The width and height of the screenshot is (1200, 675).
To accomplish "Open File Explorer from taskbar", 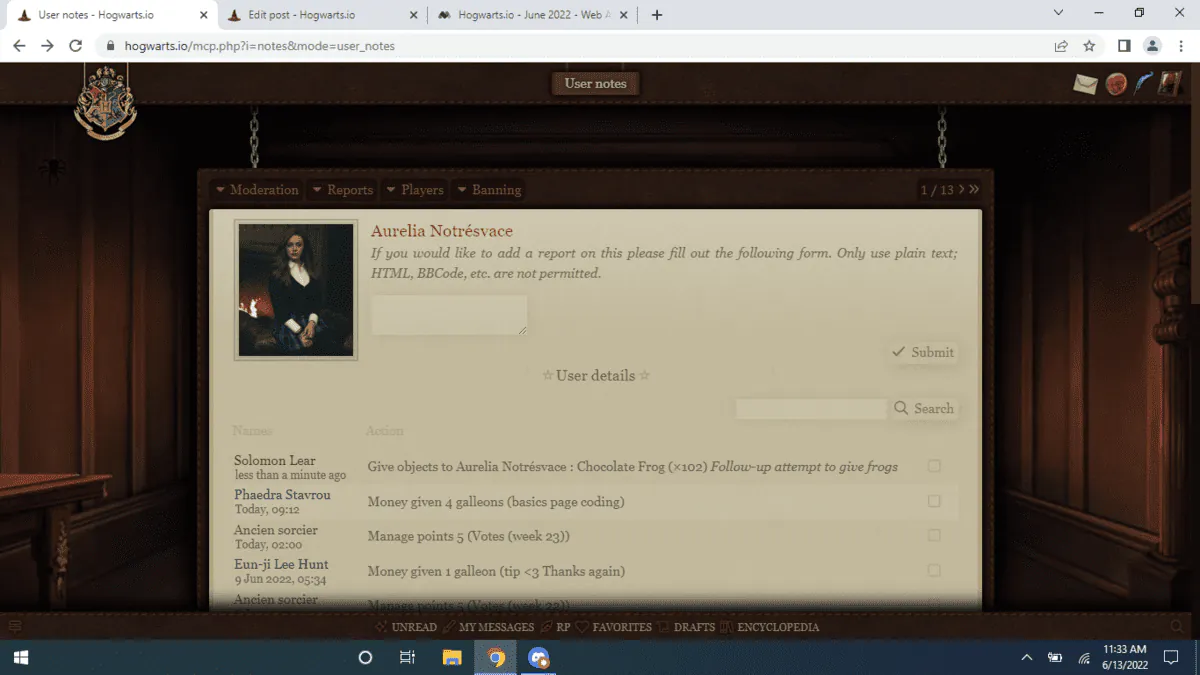I will (x=452, y=657).
